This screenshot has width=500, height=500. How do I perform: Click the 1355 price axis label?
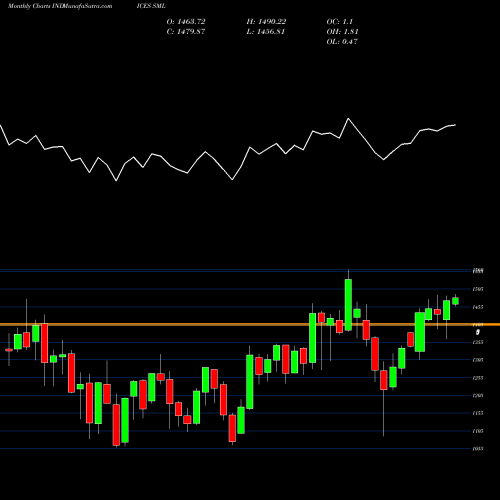tap(478, 342)
